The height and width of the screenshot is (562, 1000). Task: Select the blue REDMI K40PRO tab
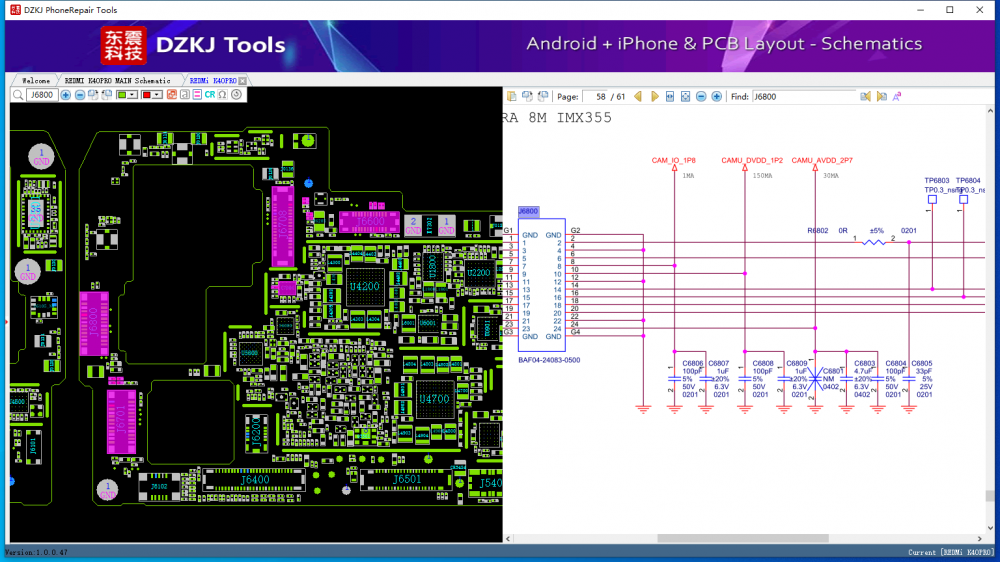click(213, 81)
